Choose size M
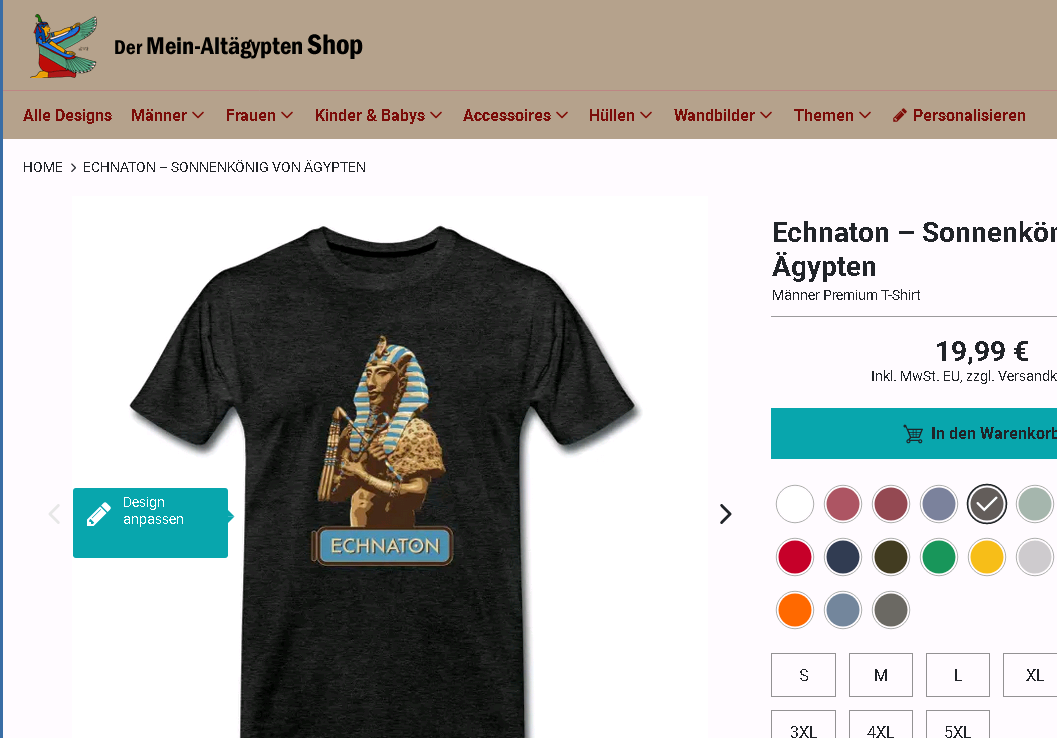This screenshot has height=738, width=1057. 880,675
